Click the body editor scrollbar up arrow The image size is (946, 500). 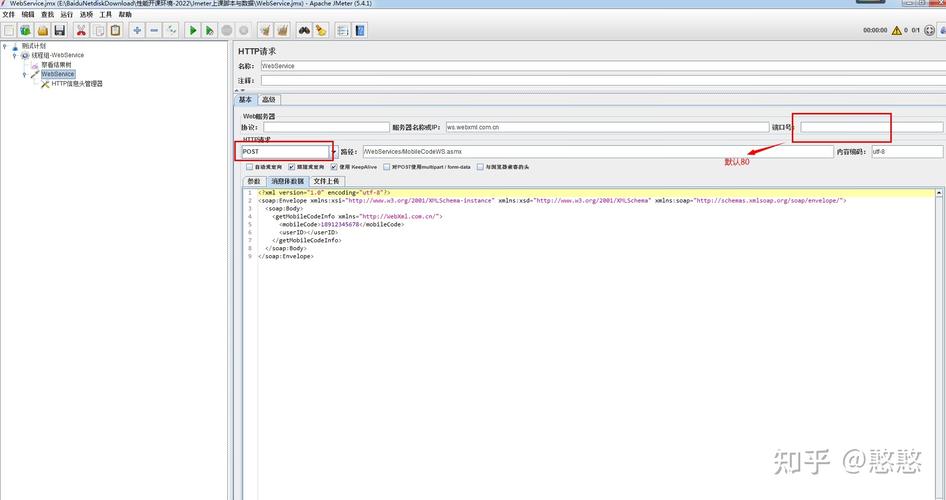tap(939, 192)
